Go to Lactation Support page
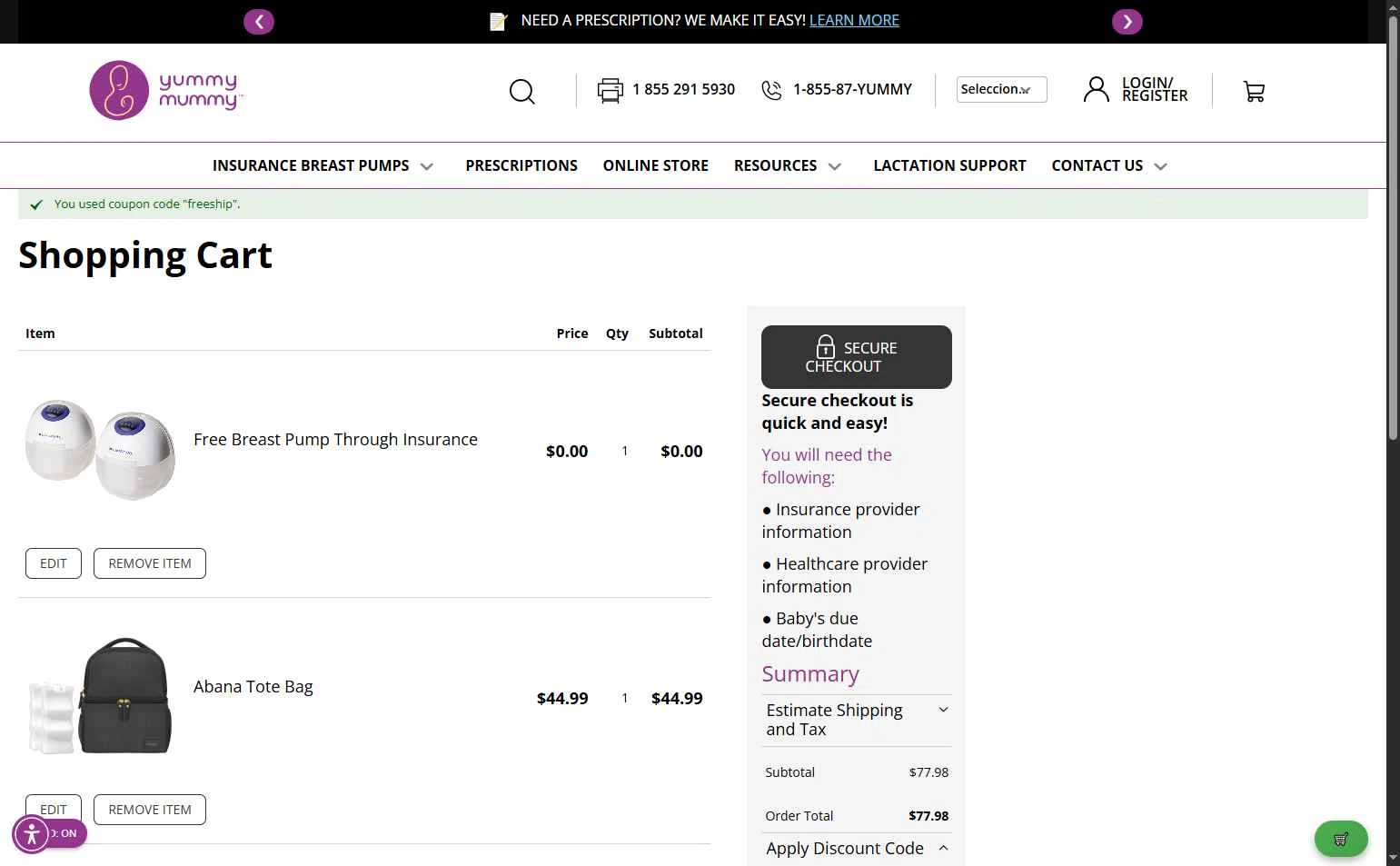Screen dimensions: 1400x866 click(x=949, y=165)
